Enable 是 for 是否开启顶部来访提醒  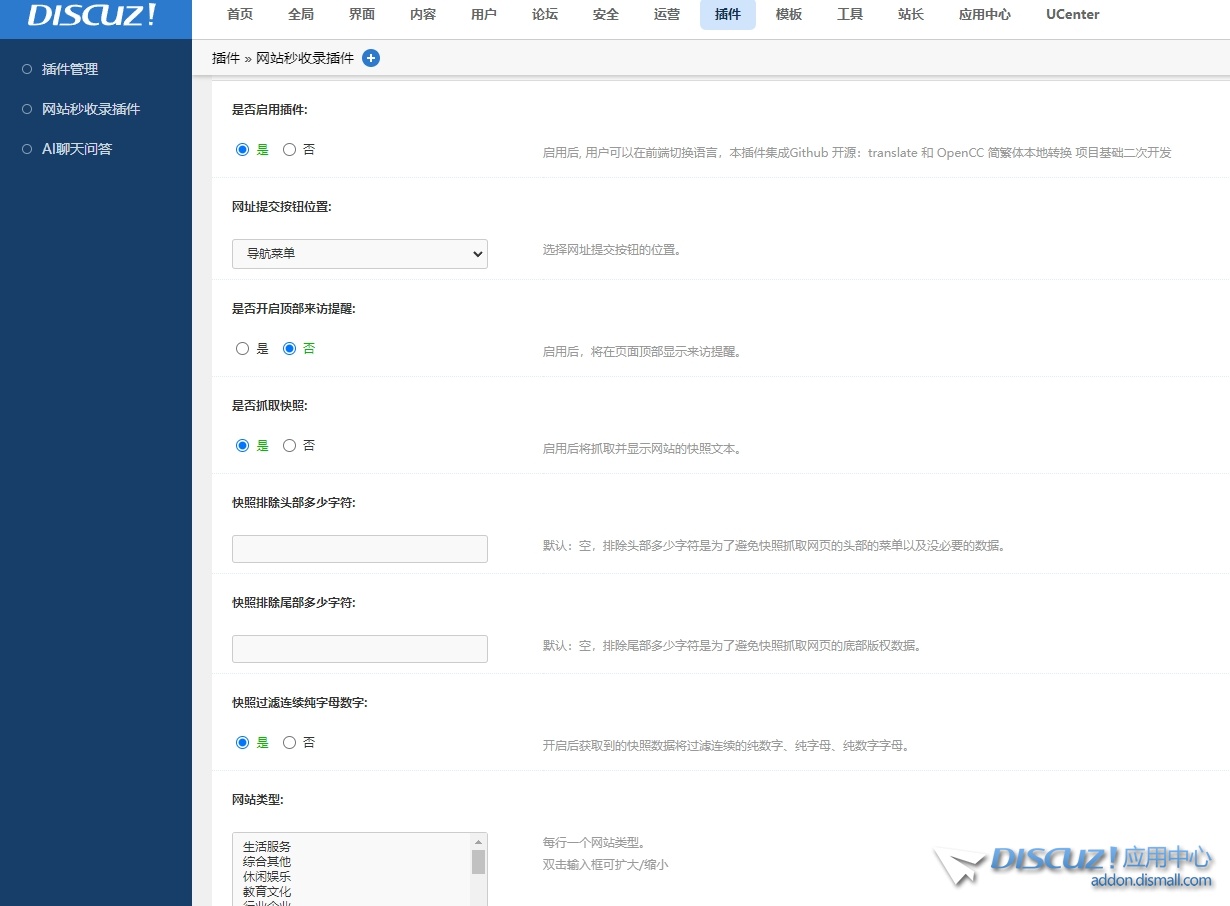pos(243,349)
